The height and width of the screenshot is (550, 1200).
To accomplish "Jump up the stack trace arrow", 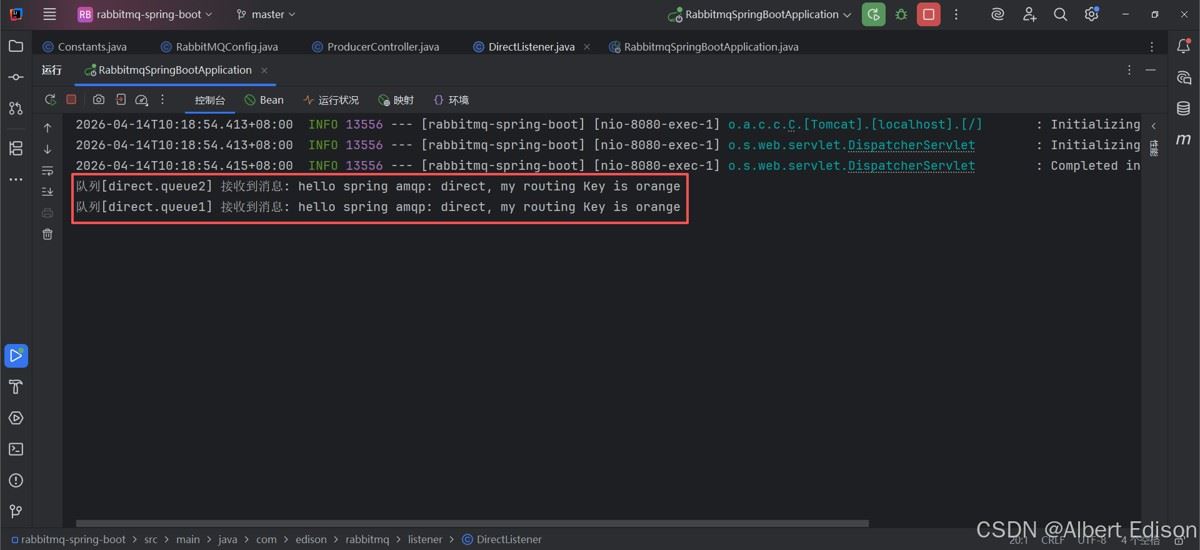I will tap(47, 128).
